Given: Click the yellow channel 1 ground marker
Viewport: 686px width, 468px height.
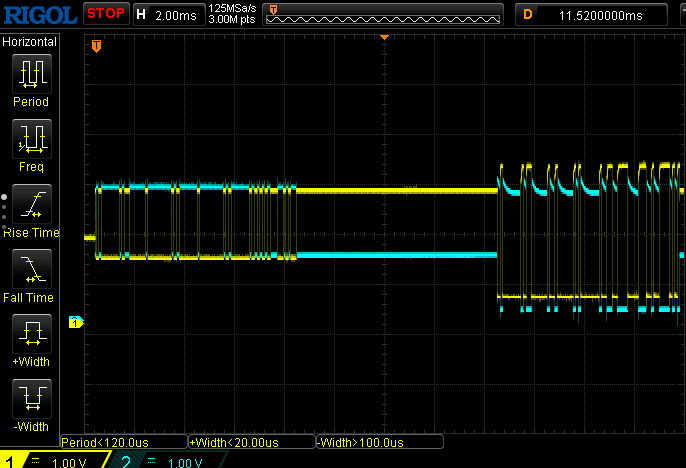Looking at the screenshot, I should pos(73,322).
